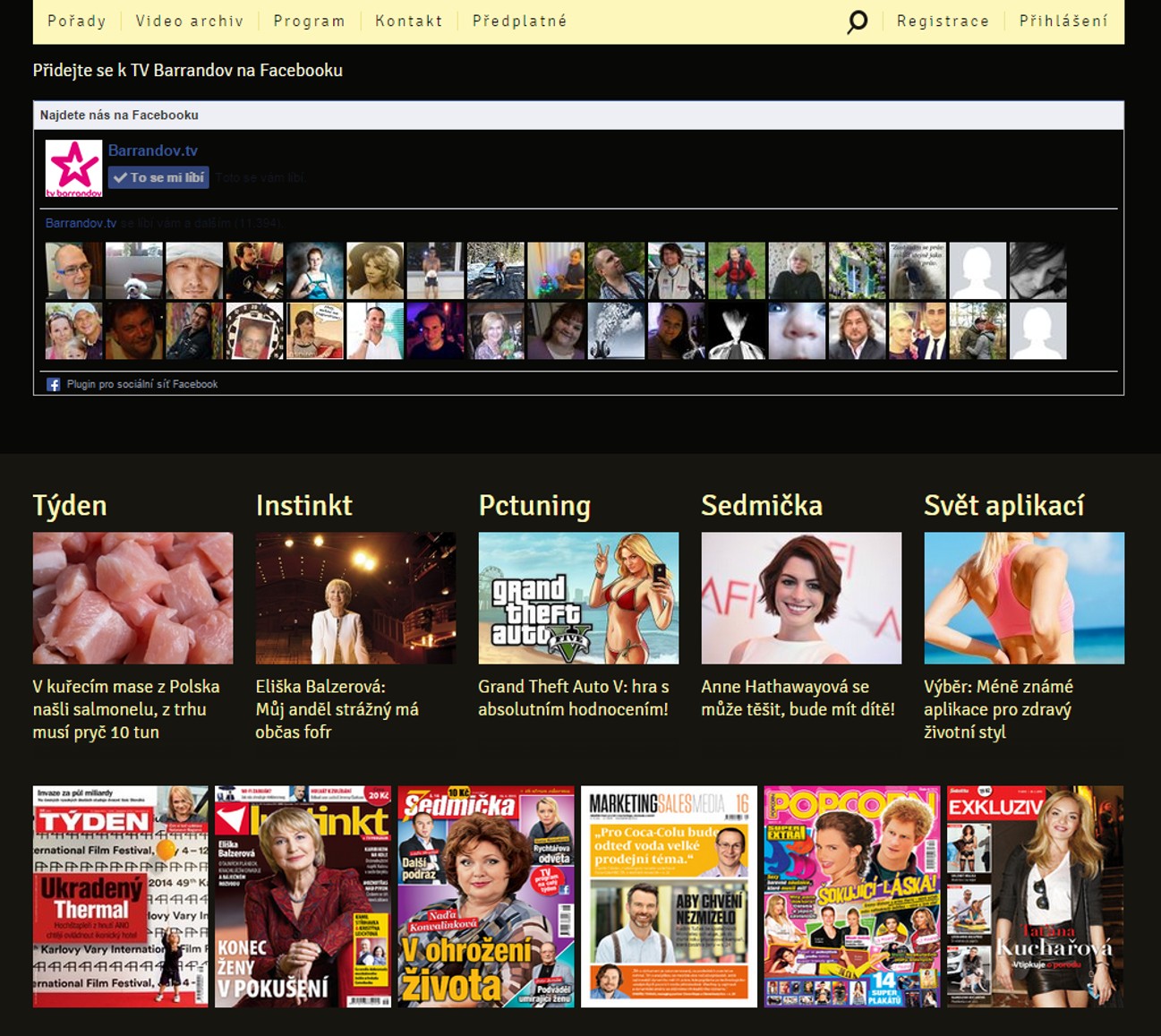Read the article about salmonella in Polish chicken
Screen dimensions: 1161x1036
[126, 709]
